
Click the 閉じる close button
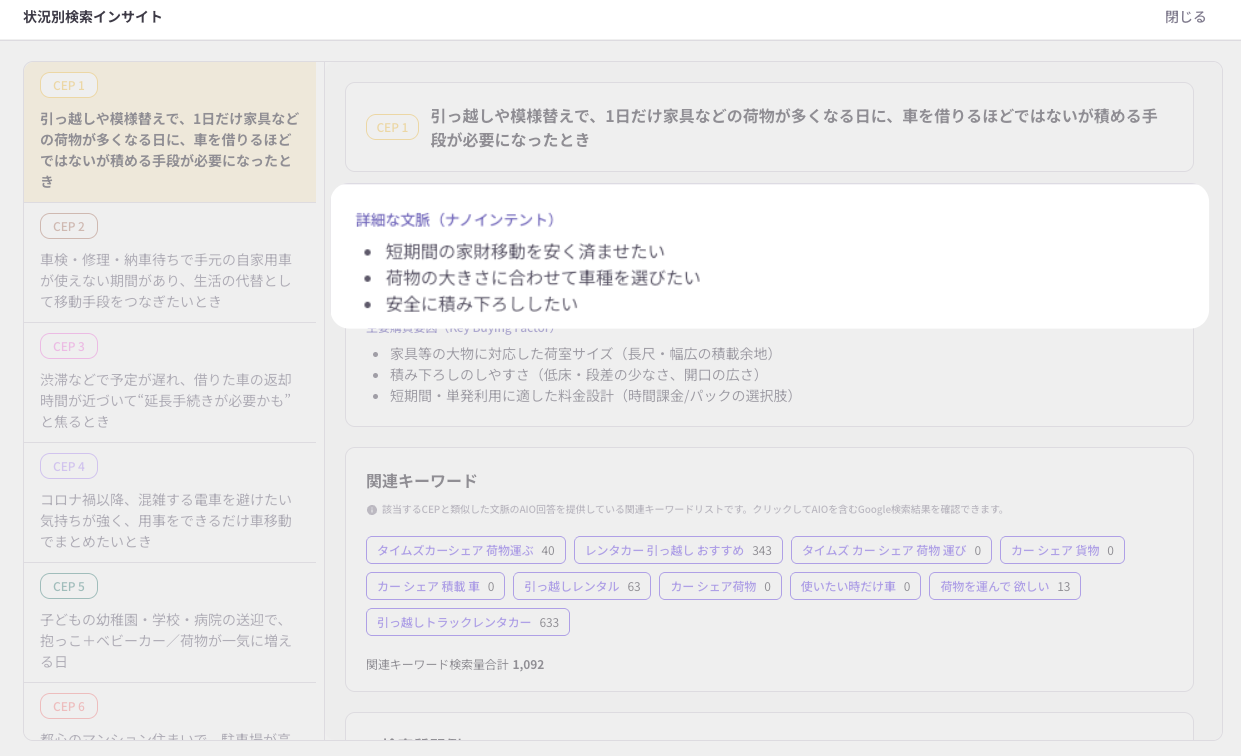pyautogui.click(x=1185, y=17)
